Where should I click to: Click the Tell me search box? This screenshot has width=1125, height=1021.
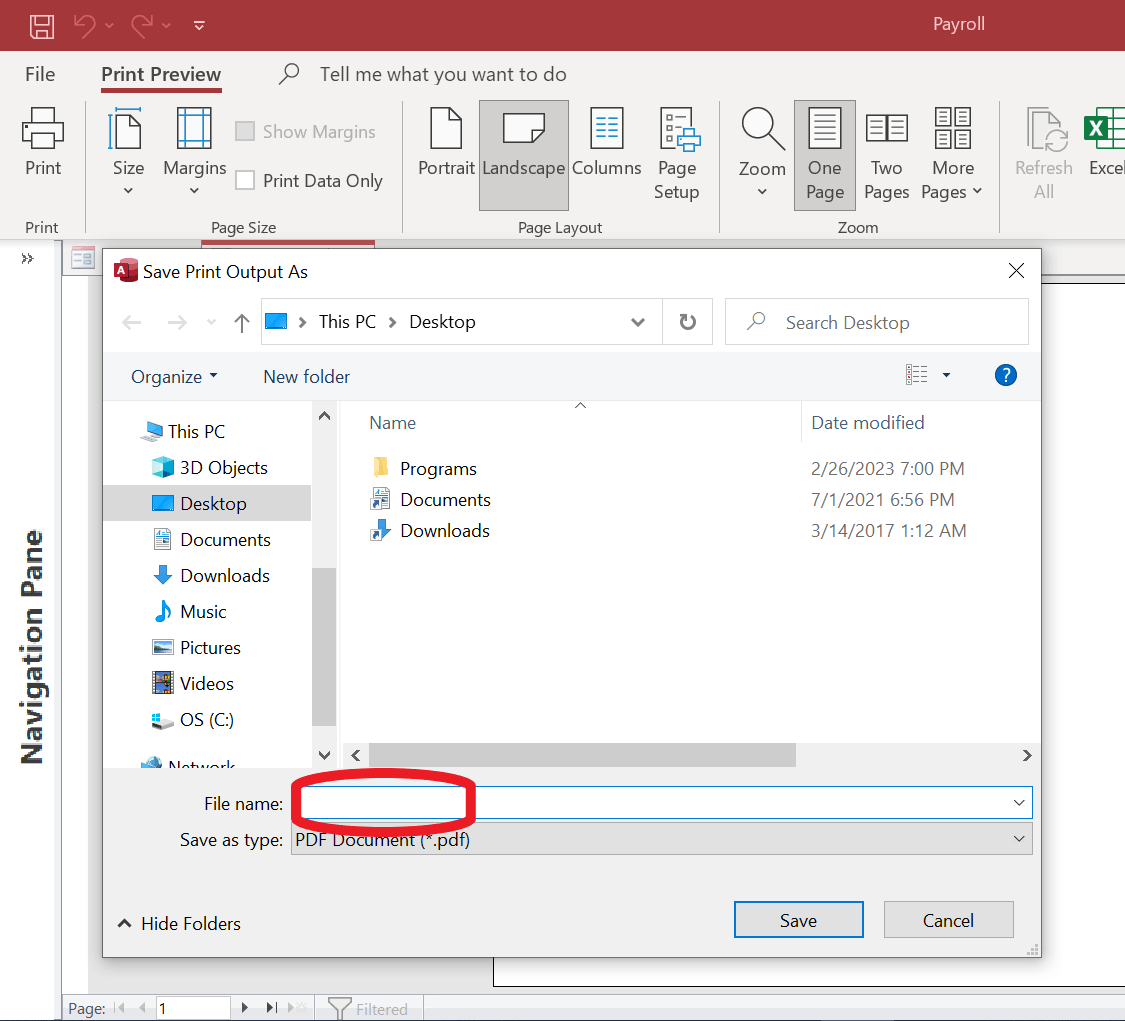(443, 75)
